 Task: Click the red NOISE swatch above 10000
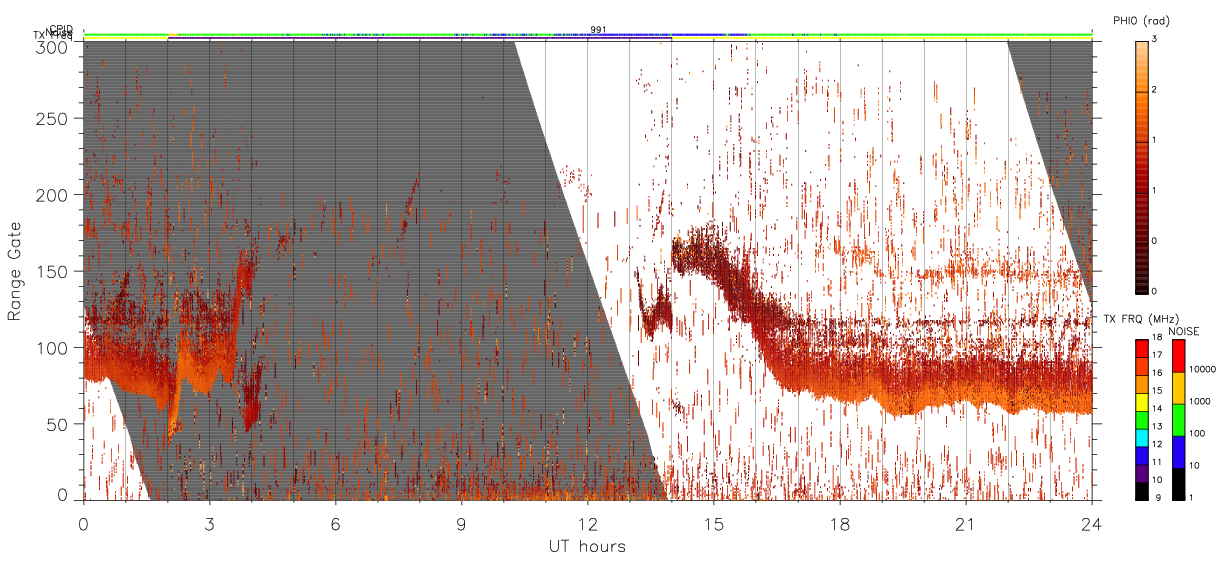[1179, 356]
